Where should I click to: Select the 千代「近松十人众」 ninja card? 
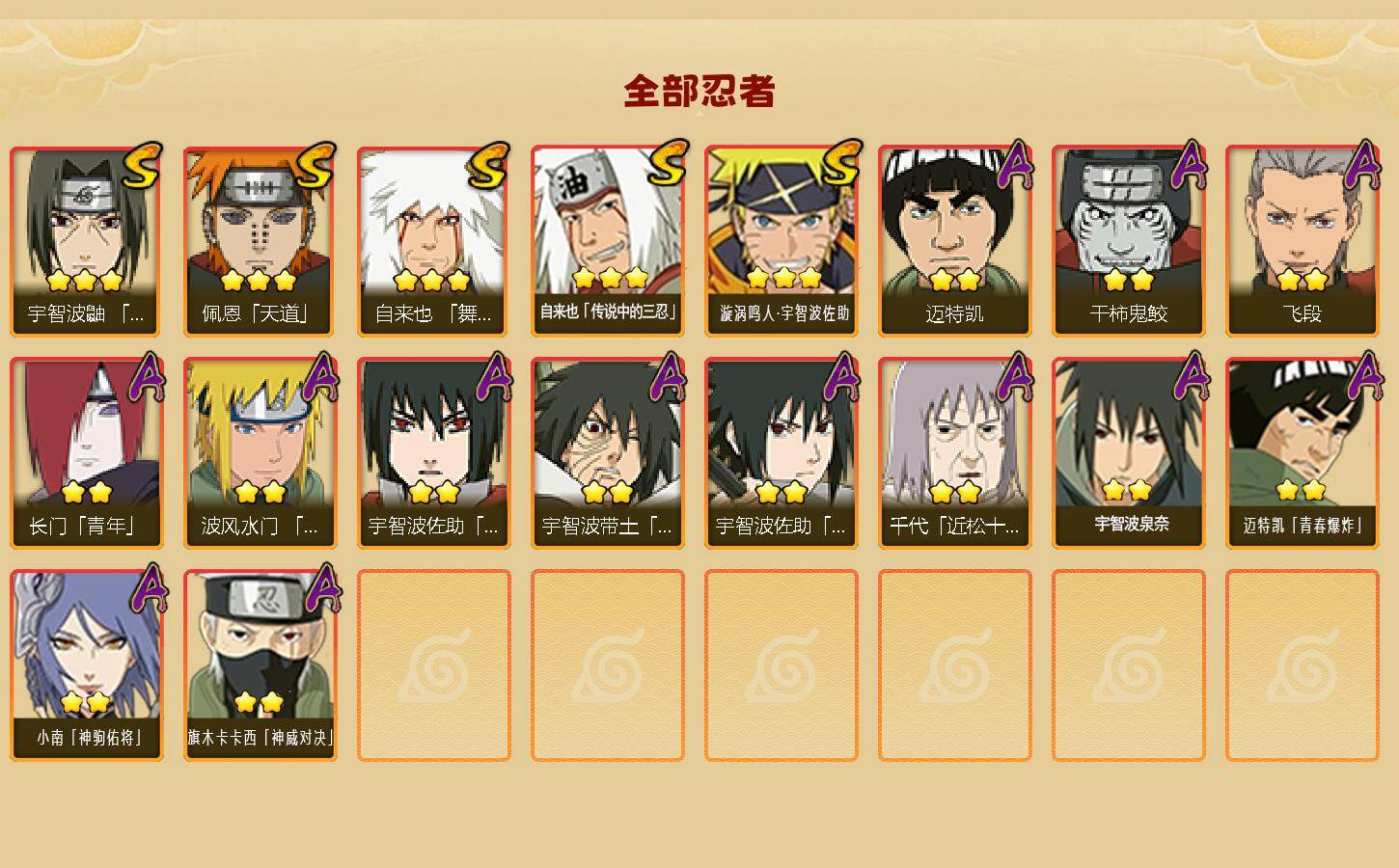954,453
